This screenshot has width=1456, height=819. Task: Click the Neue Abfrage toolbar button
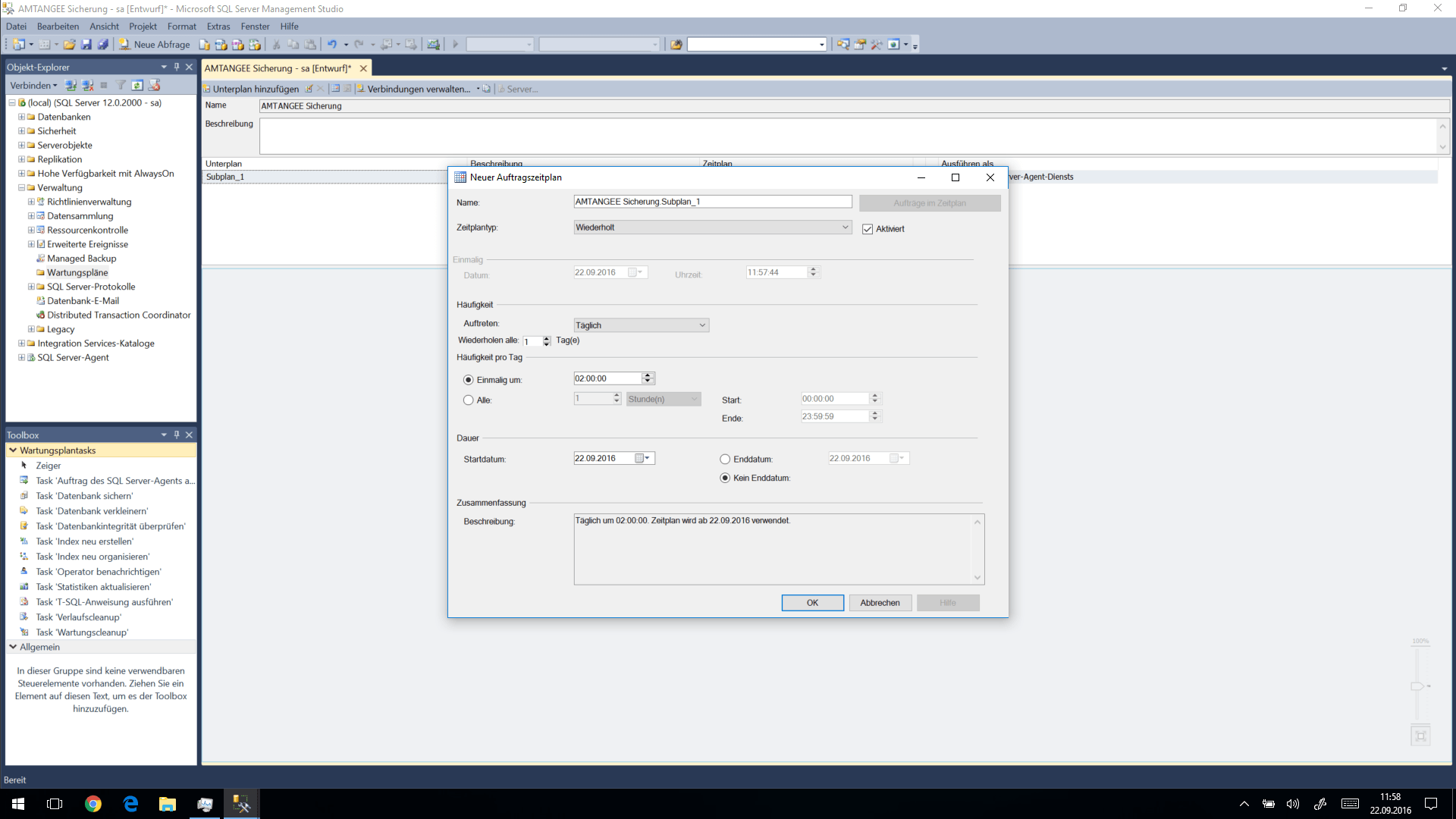155,45
